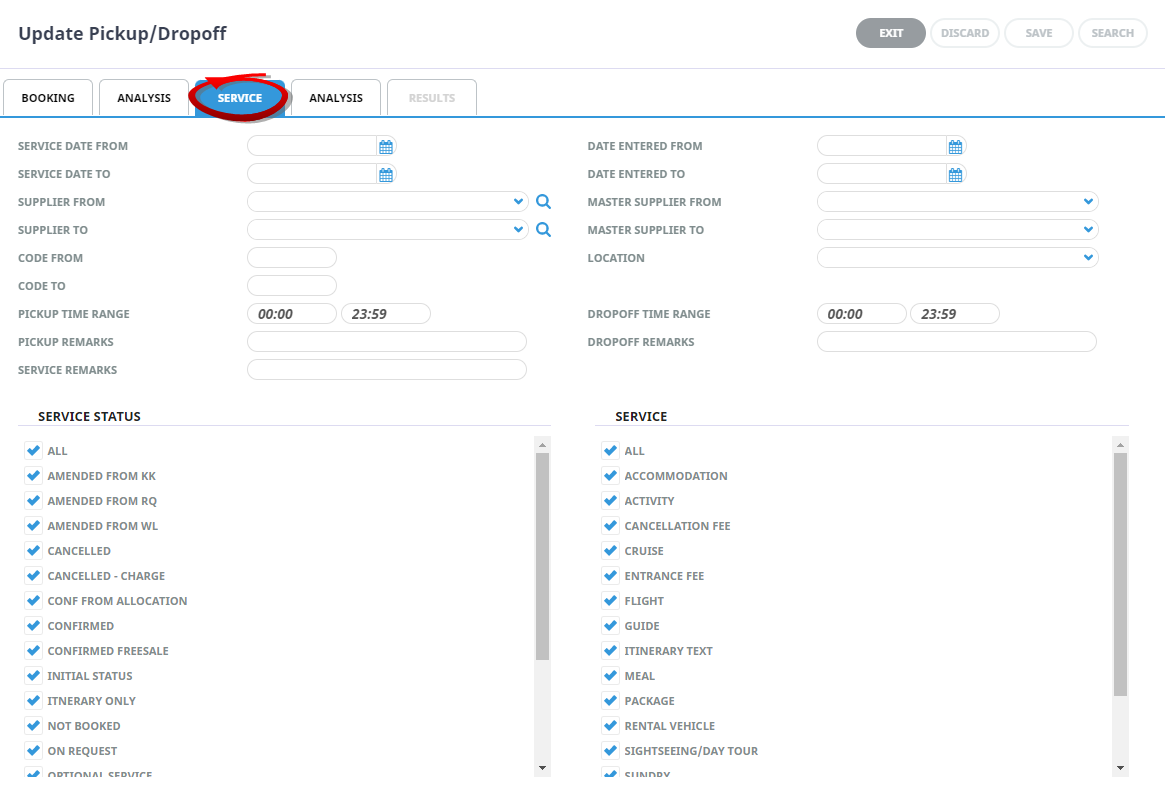Toggle the Accommodation service checkbox
The image size is (1165, 805).
(611, 476)
